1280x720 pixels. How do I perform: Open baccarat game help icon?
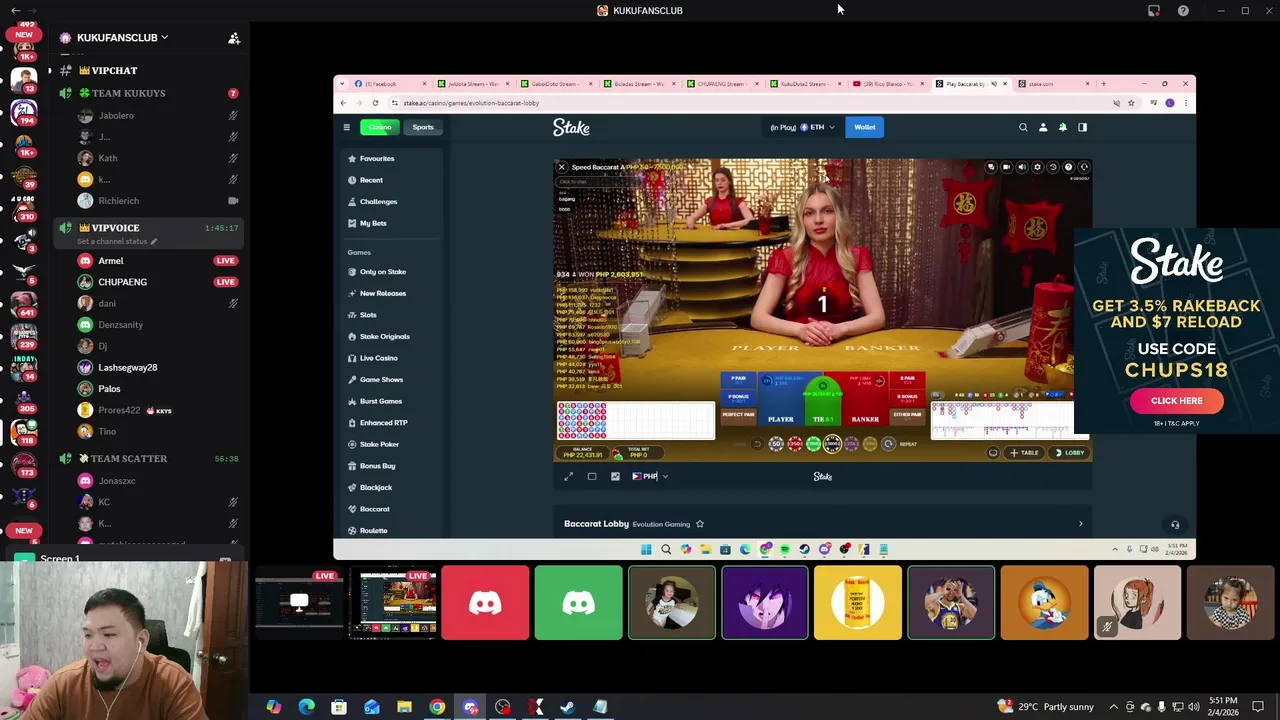(1068, 167)
